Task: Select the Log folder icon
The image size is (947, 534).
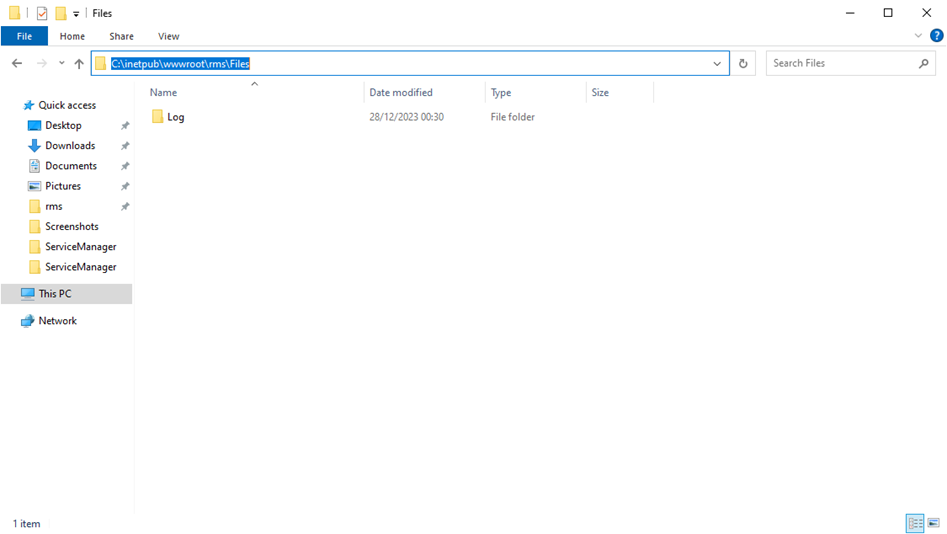Action: coord(157,117)
